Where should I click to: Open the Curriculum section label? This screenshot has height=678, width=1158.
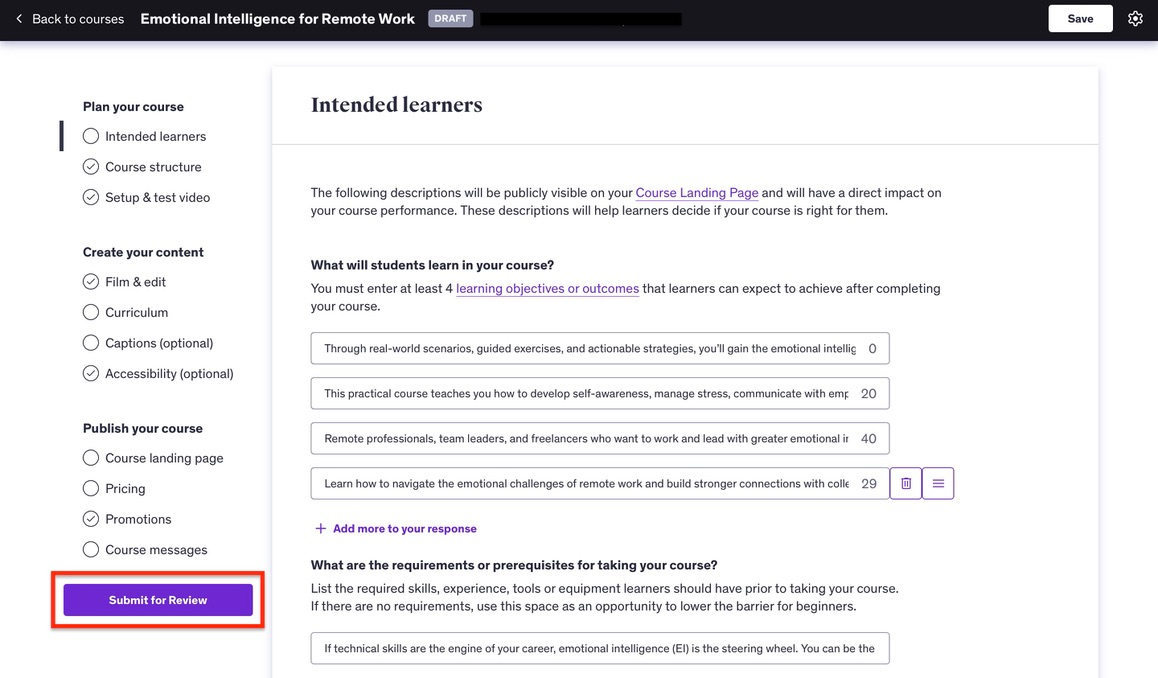(137, 312)
